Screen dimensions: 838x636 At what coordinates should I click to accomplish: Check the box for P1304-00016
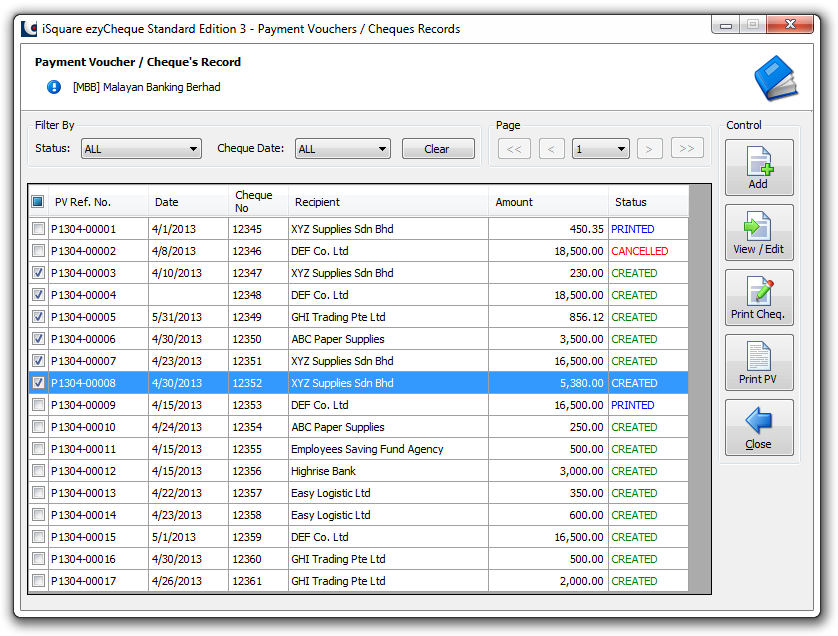tap(38, 559)
